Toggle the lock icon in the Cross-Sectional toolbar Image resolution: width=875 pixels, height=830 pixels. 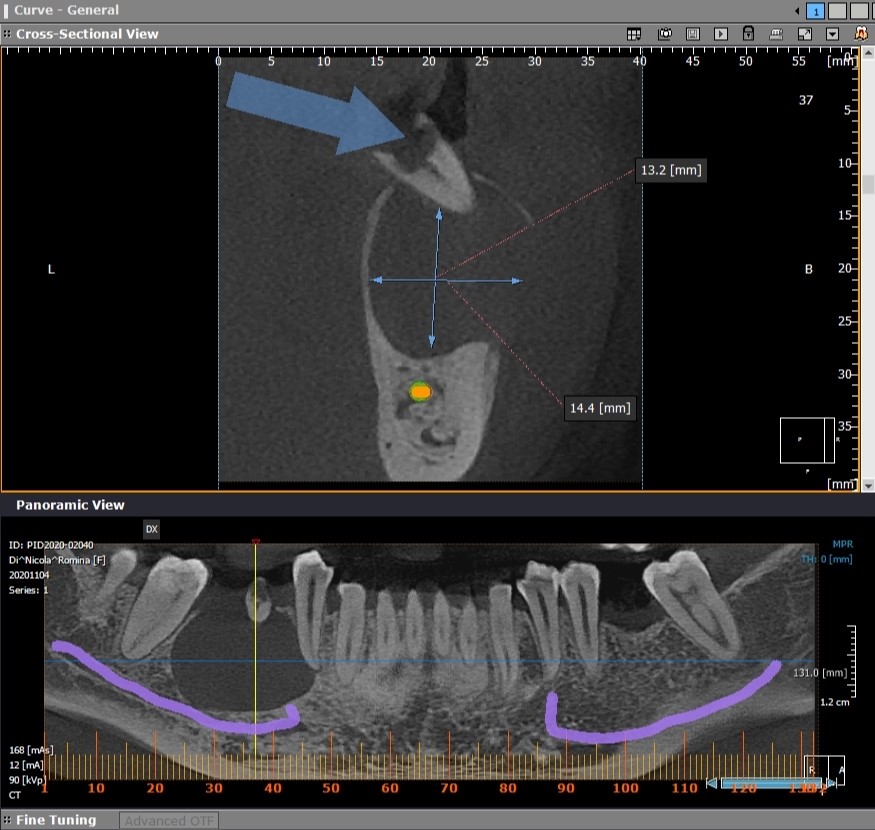pos(748,33)
